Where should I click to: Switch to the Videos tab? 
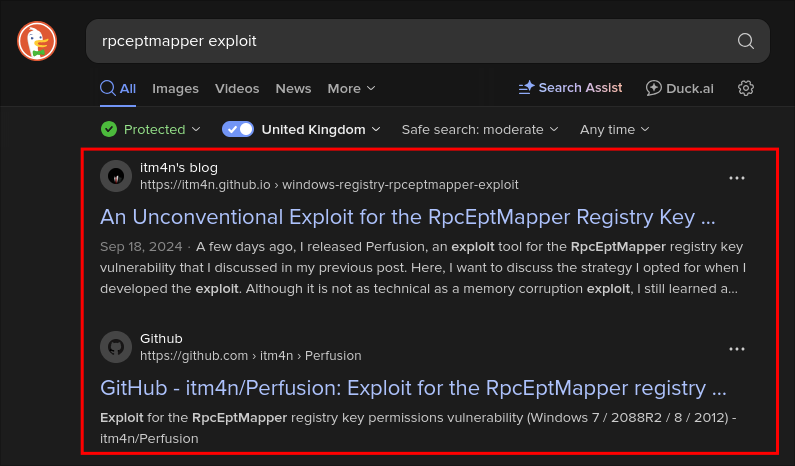click(x=237, y=88)
